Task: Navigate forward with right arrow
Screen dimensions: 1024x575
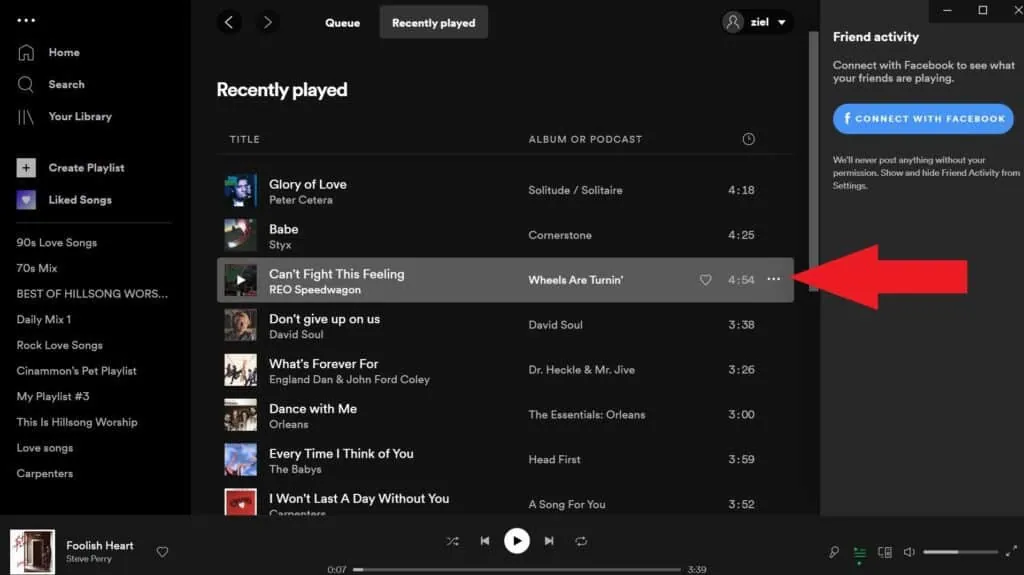Action: coord(268,22)
